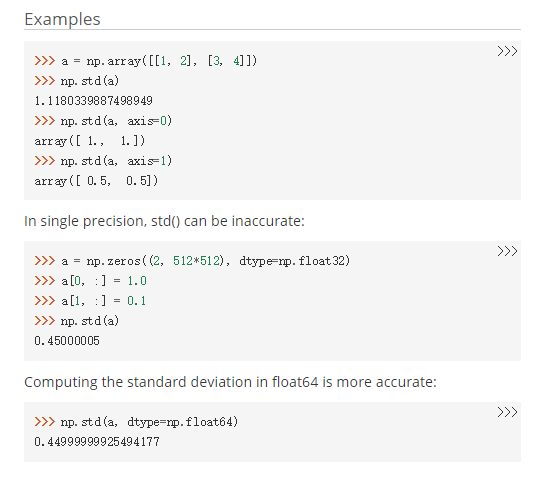The height and width of the screenshot is (485, 556).
Task: Click the np.zeros((2, 512*512) code line
Action: point(192,261)
